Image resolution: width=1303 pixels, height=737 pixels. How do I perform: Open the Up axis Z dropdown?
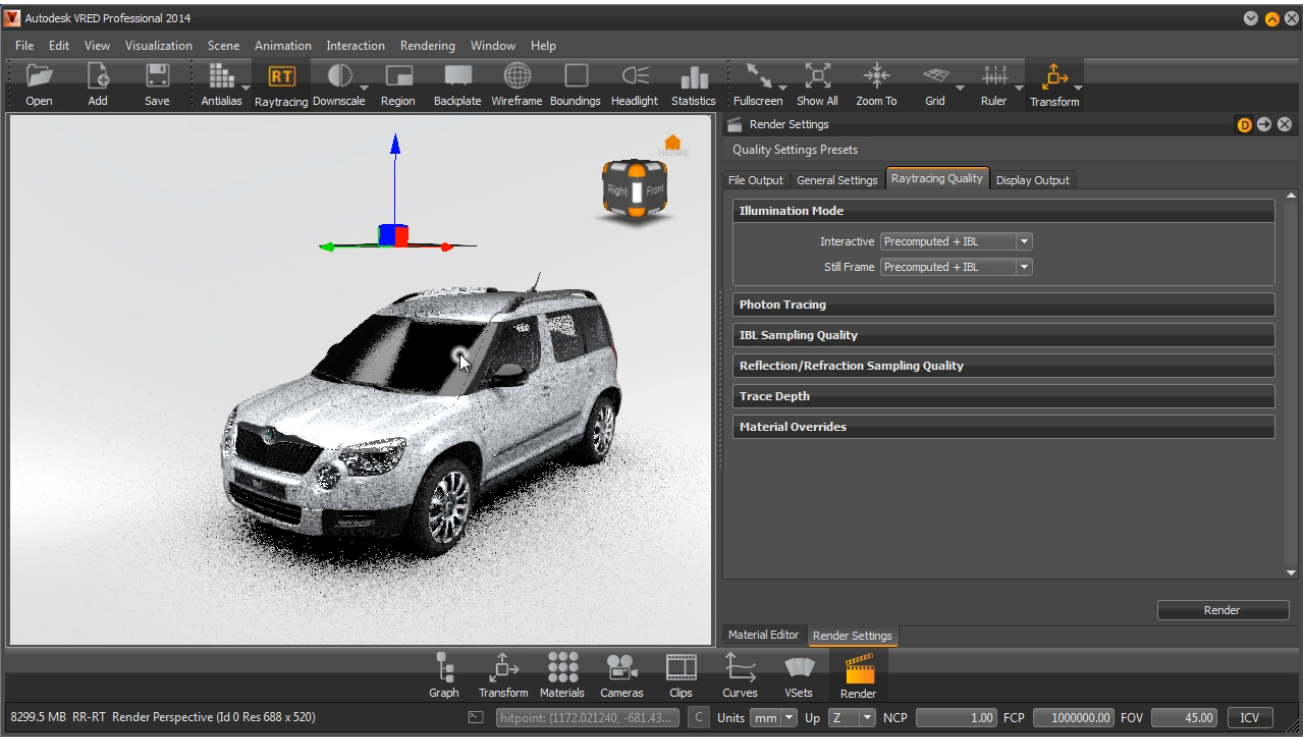pyautogui.click(x=852, y=717)
